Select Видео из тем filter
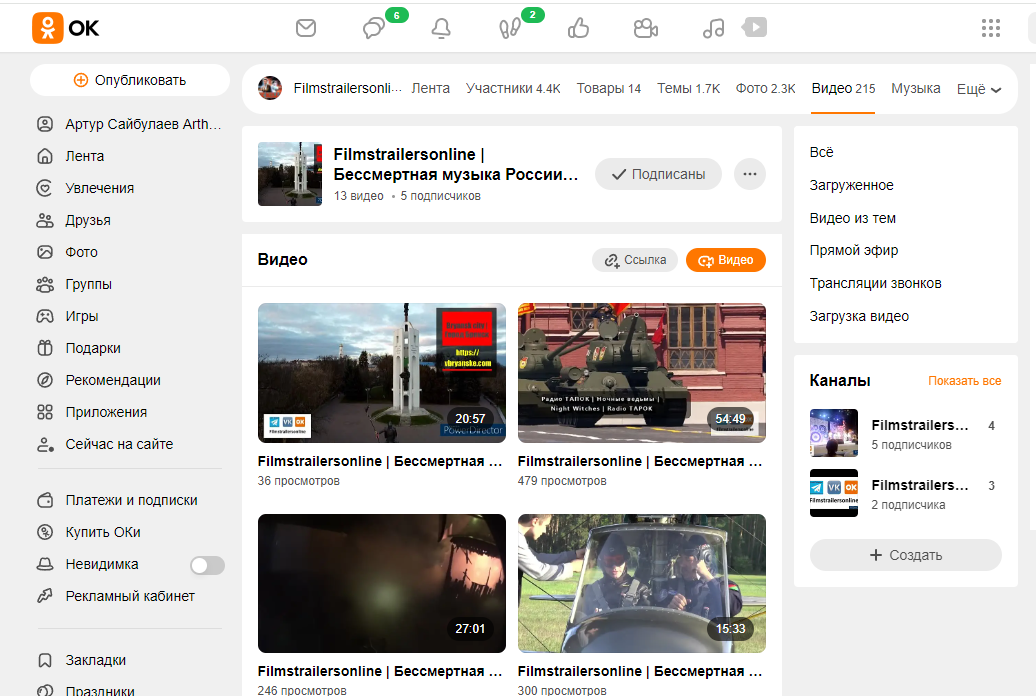Viewport: 1036px width, 696px height. (852, 218)
